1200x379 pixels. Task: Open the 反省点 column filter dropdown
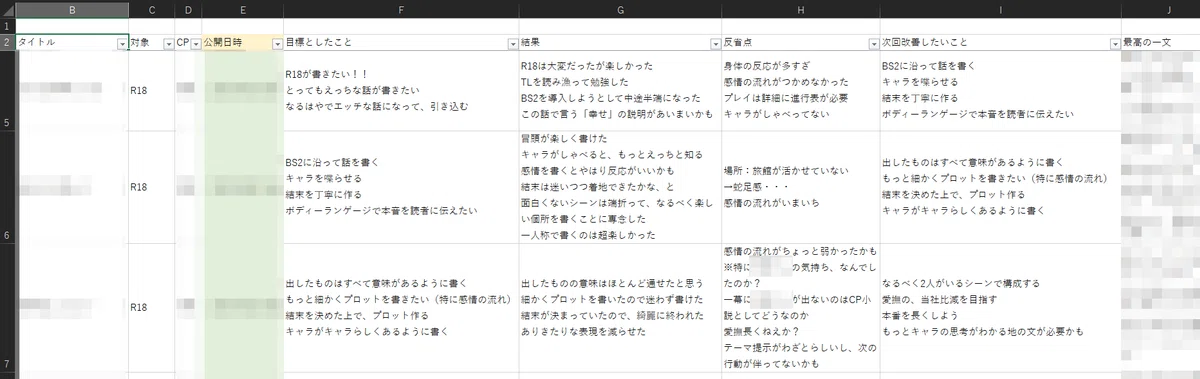point(873,43)
